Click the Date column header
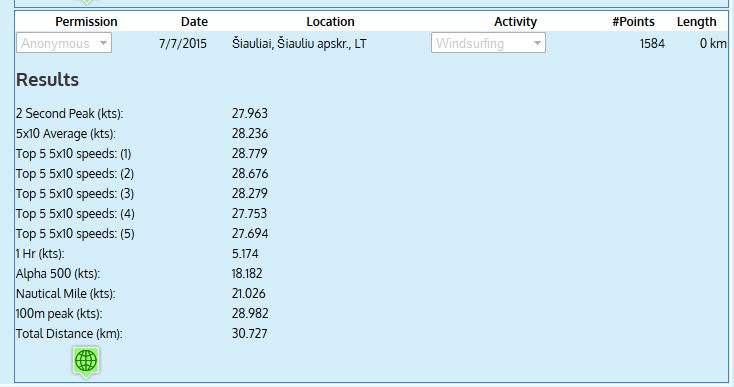 pos(194,22)
